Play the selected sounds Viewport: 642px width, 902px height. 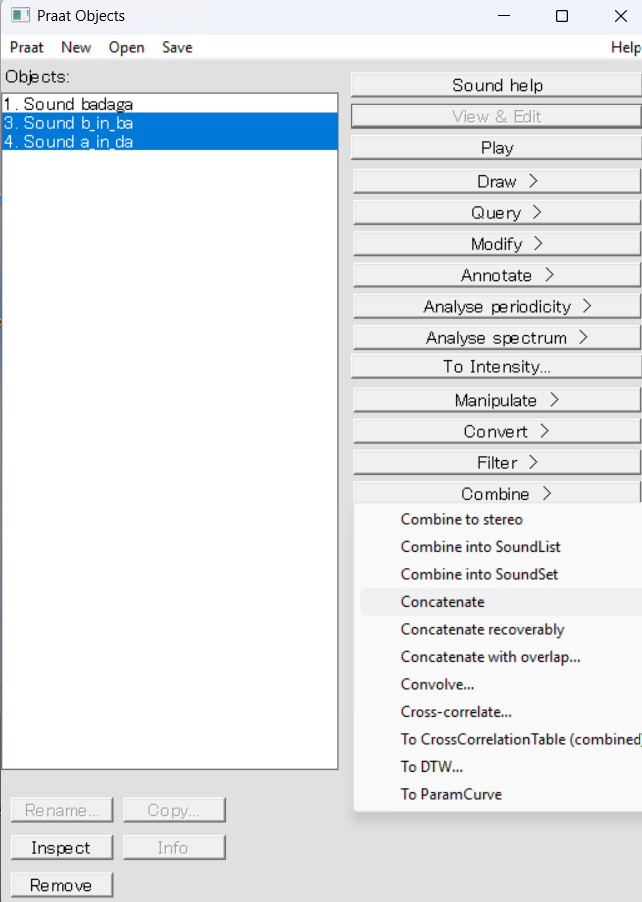click(x=496, y=148)
